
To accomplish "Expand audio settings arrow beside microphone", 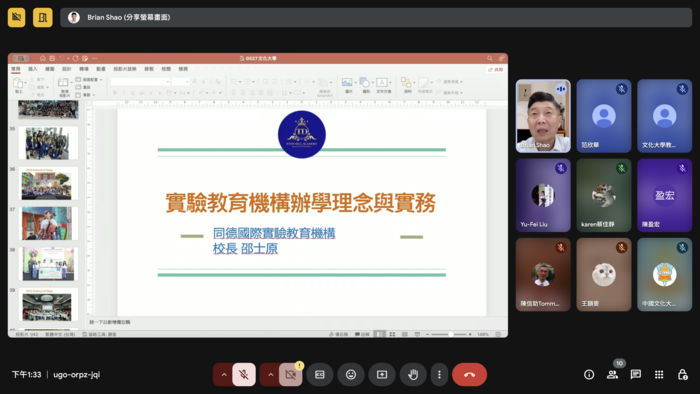I will pyautogui.click(x=224, y=374).
